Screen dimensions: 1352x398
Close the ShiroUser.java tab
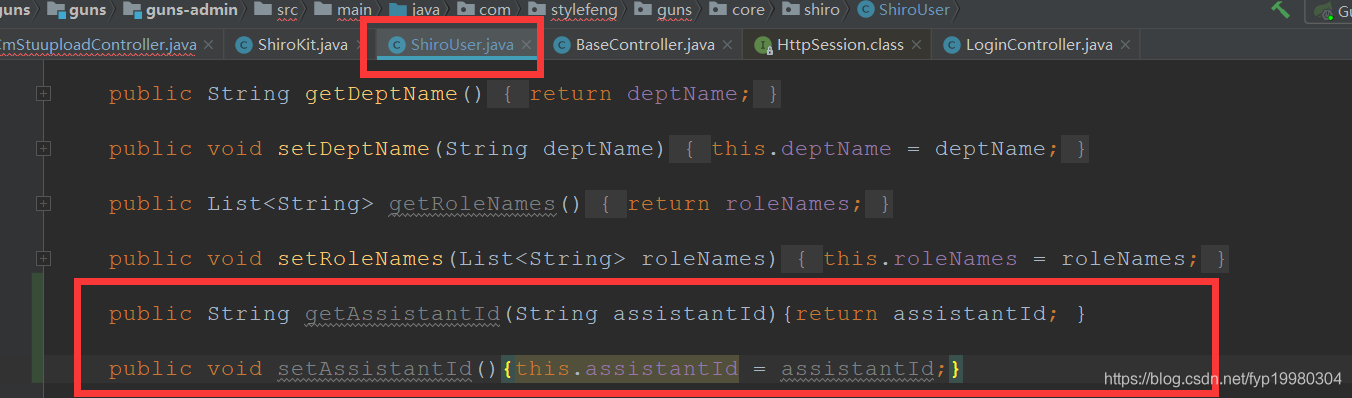pyautogui.click(x=525, y=45)
